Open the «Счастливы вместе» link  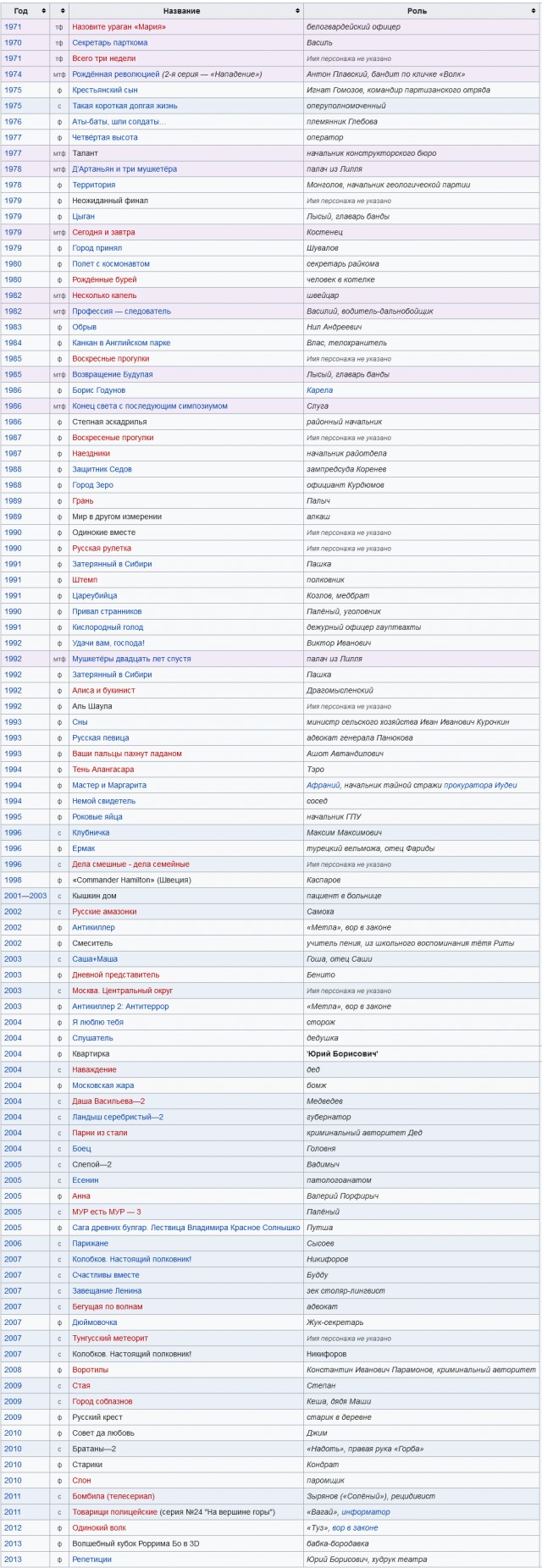(106, 1275)
